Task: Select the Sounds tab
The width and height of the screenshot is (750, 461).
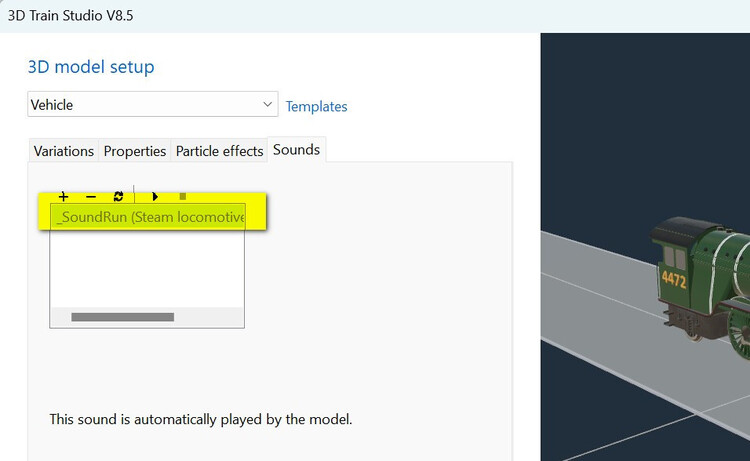Action: coord(297,150)
